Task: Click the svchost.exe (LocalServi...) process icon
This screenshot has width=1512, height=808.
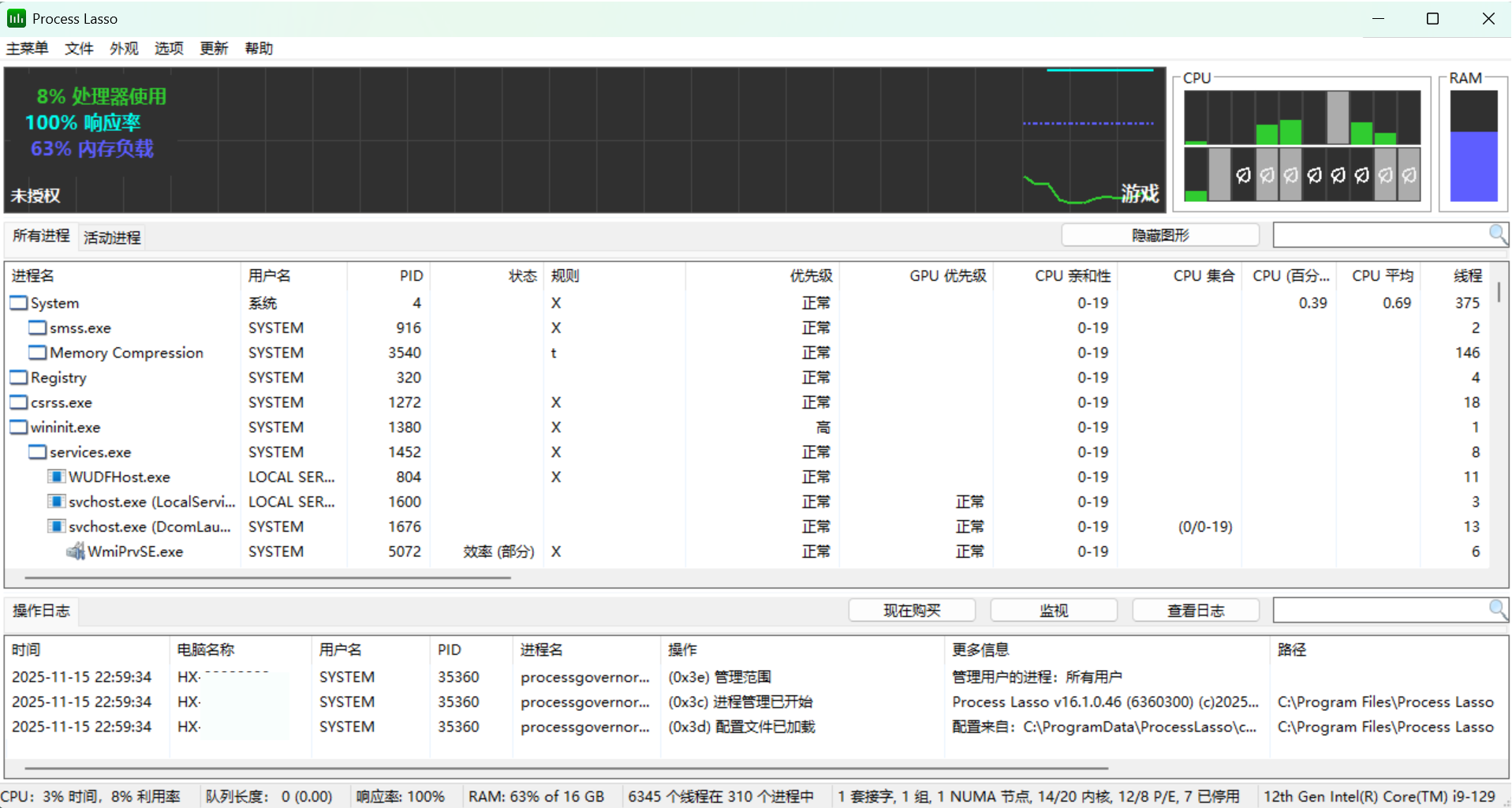Action: (x=56, y=501)
